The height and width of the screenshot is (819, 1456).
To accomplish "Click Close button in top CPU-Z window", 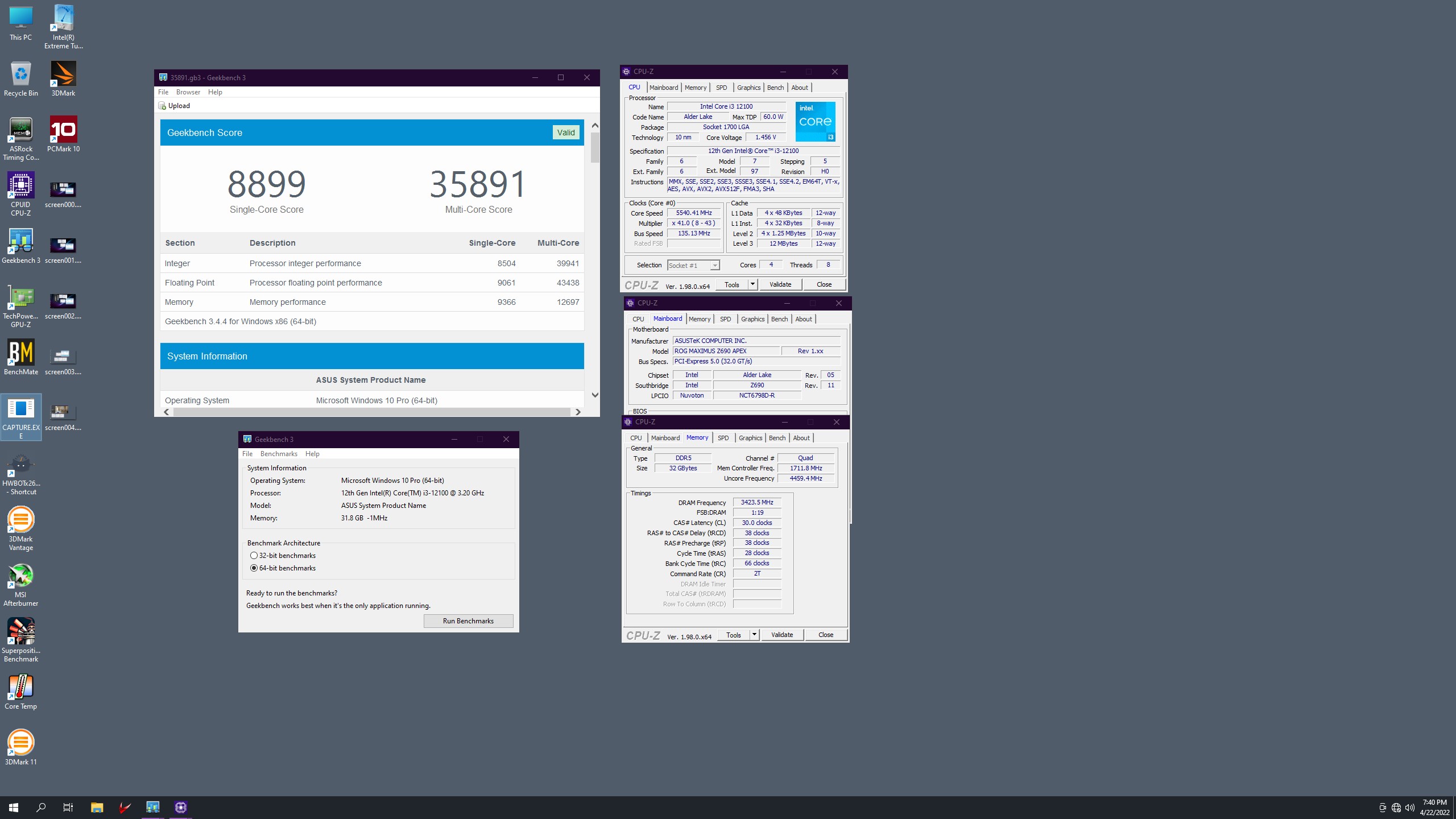I will (824, 284).
